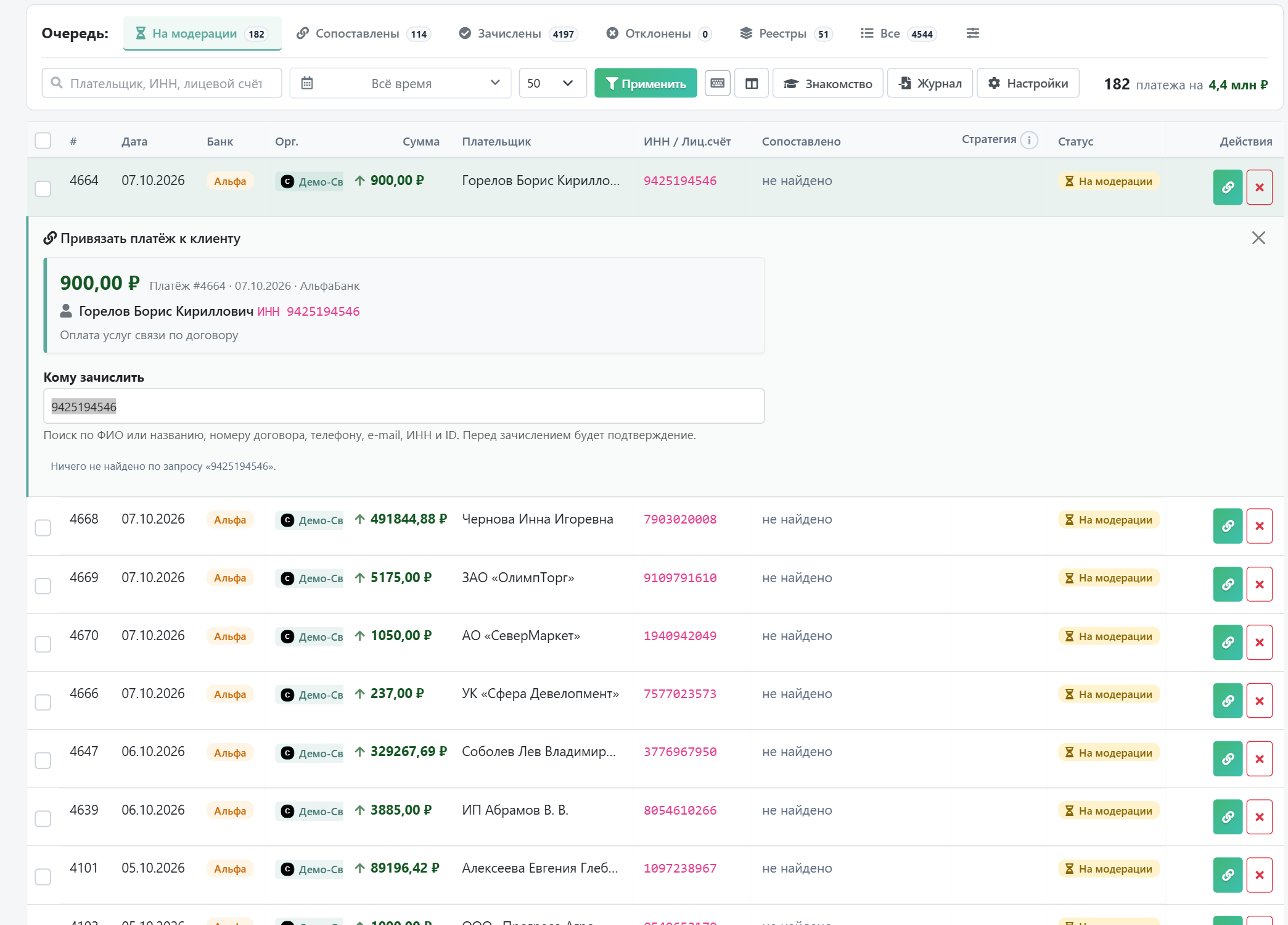This screenshot has height=925, width=1288.
Task: Click the calendar icon in date filter
Action: [306, 83]
